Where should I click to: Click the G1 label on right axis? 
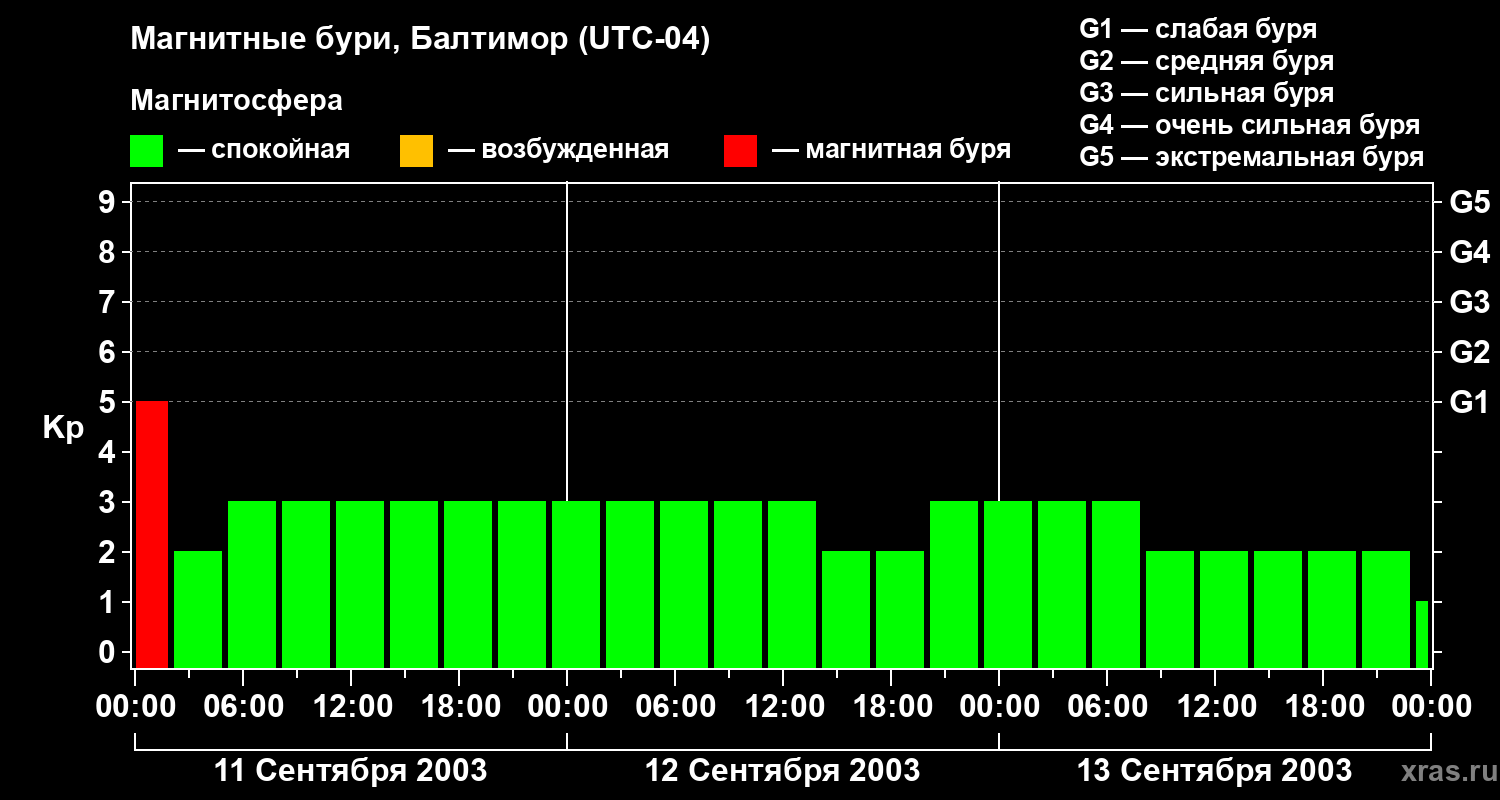(x=1470, y=402)
